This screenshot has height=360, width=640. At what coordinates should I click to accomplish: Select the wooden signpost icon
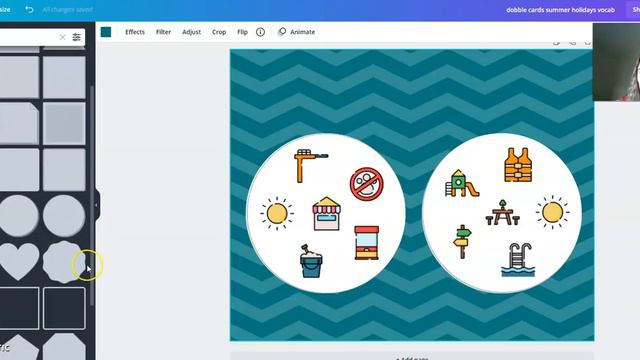tap(462, 242)
